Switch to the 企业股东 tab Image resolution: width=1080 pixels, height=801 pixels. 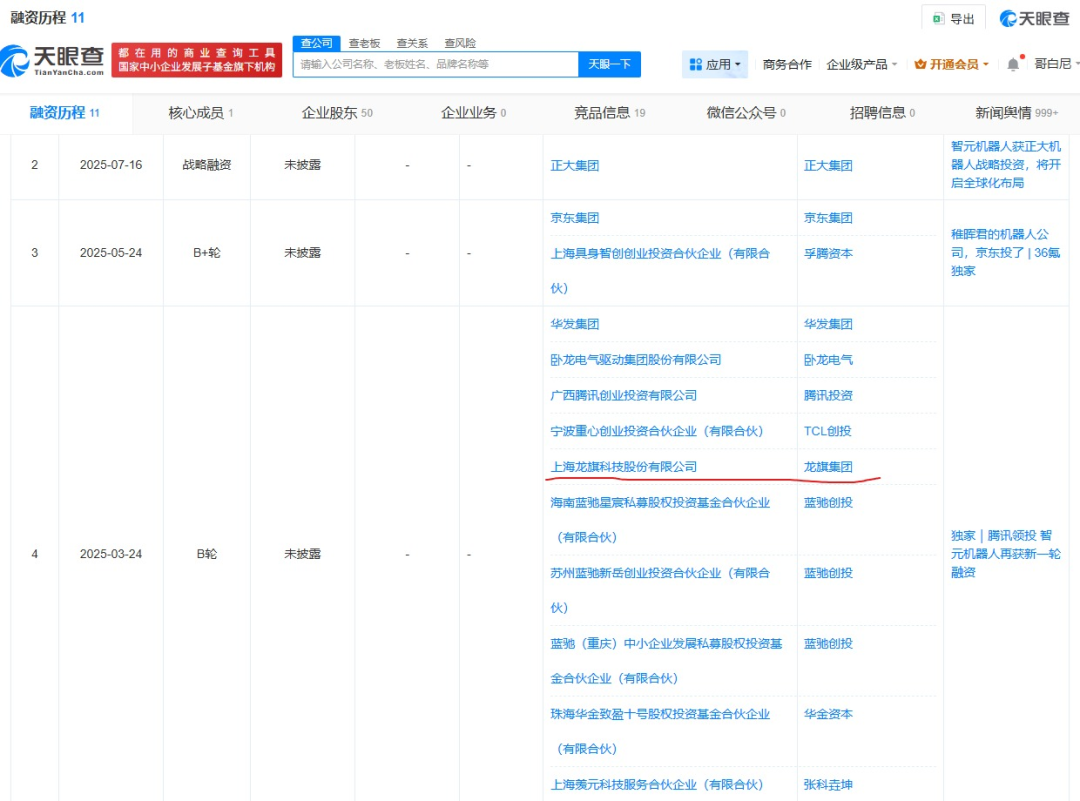(x=336, y=113)
